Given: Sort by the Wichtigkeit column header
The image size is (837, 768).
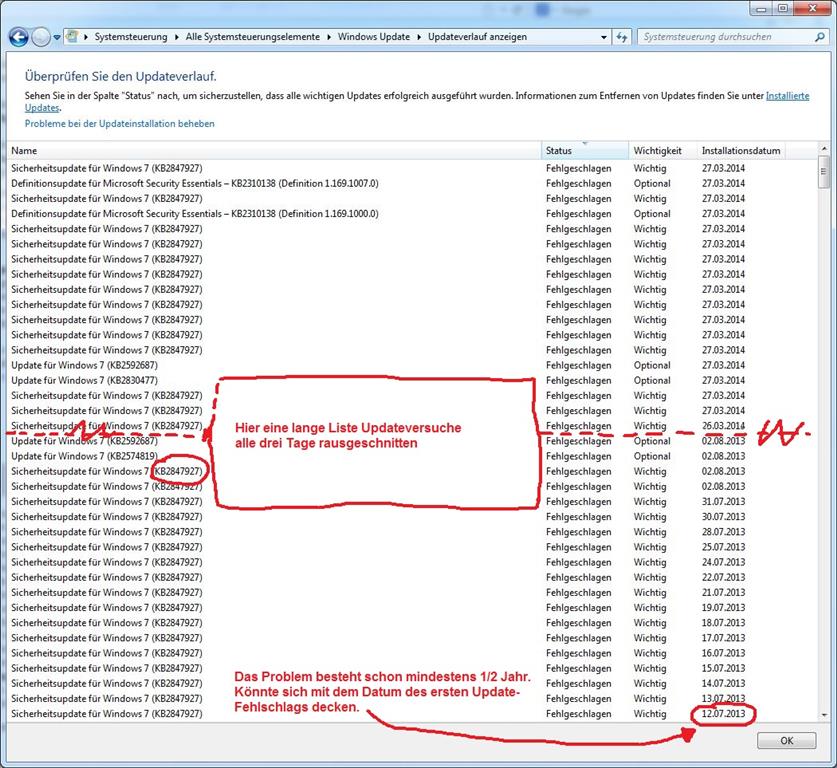Looking at the screenshot, I should 663,151.
